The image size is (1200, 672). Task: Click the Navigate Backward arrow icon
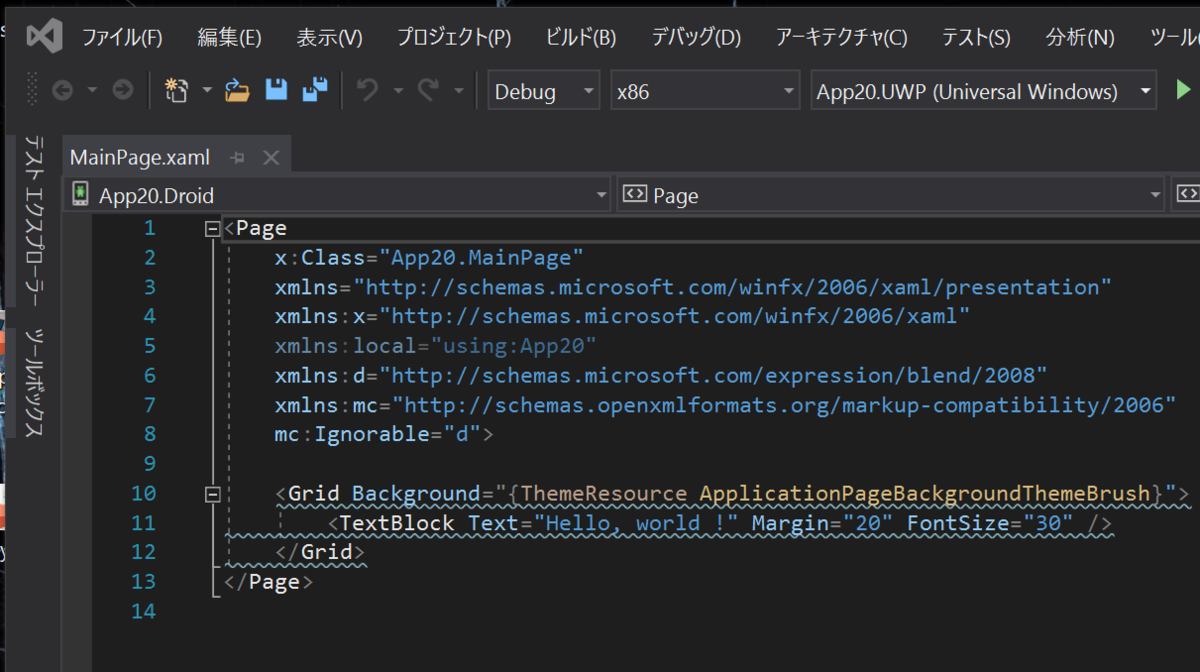[x=62, y=91]
